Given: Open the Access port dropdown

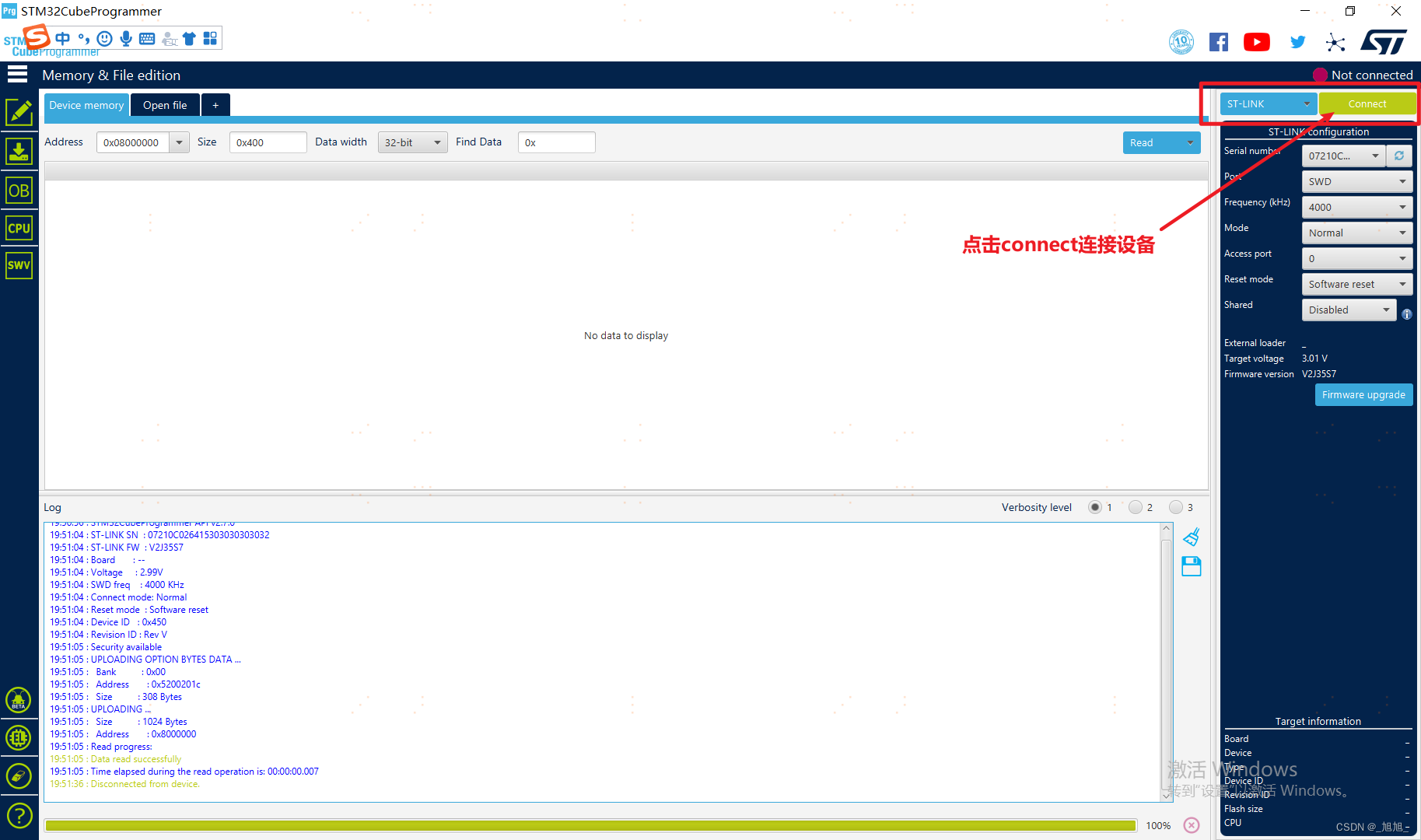Looking at the screenshot, I should point(1357,258).
